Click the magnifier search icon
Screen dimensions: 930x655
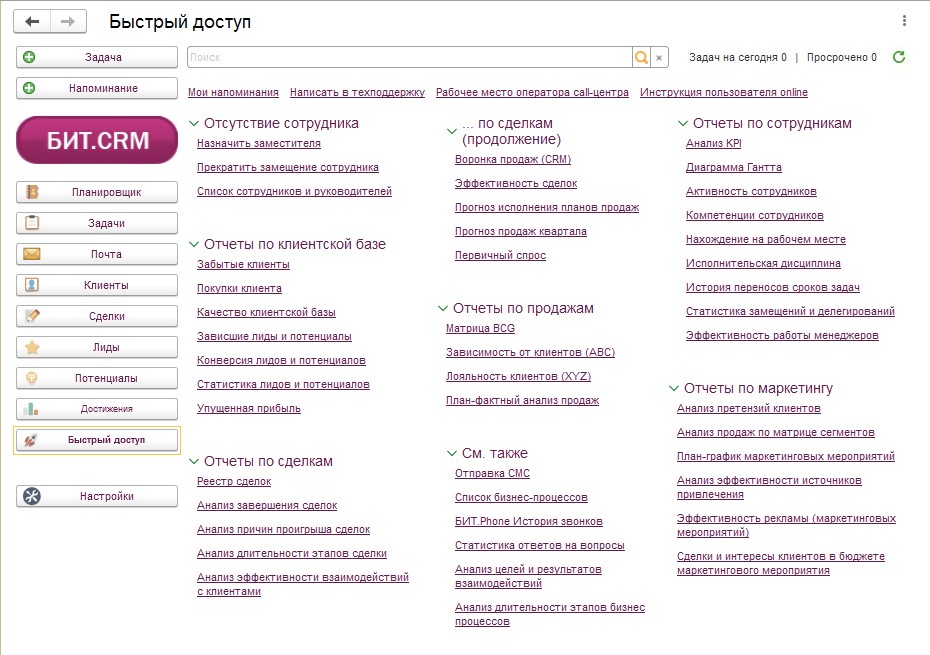[641, 58]
